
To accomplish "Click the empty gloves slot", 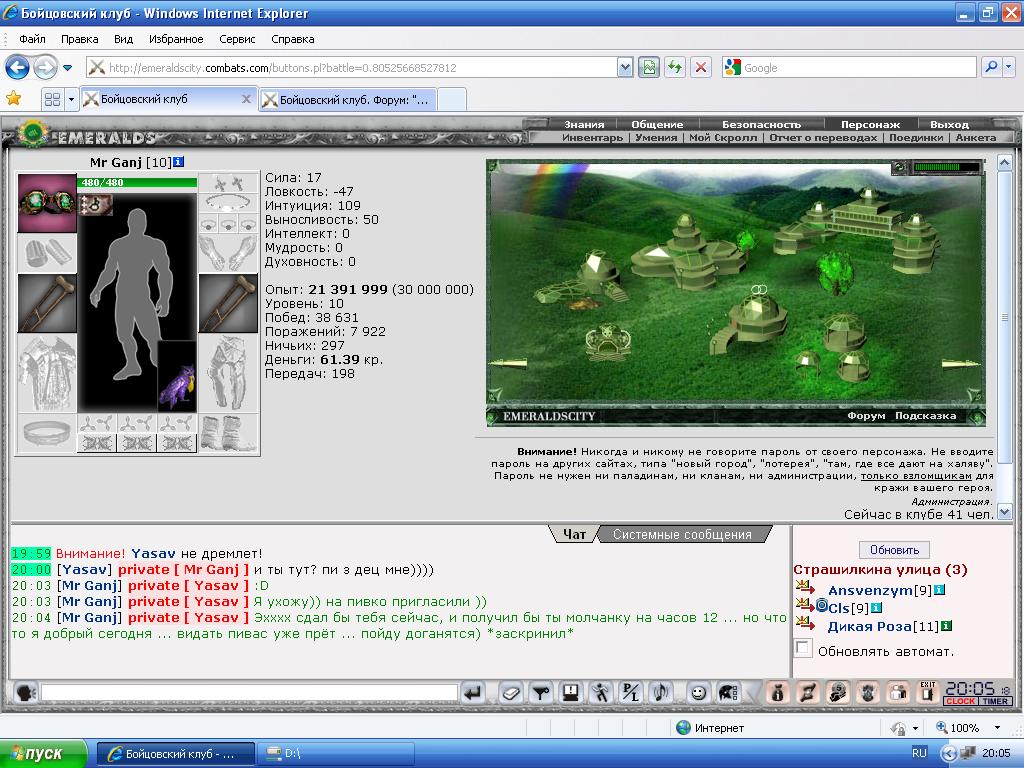I will click(x=229, y=253).
